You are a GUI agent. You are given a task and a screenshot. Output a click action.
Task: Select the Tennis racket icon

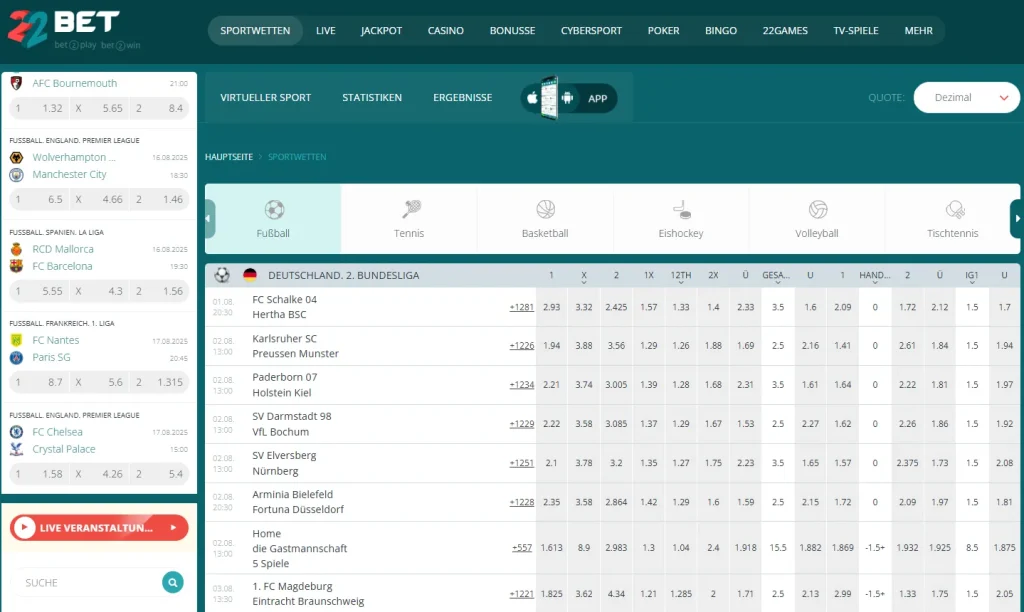[411, 209]
